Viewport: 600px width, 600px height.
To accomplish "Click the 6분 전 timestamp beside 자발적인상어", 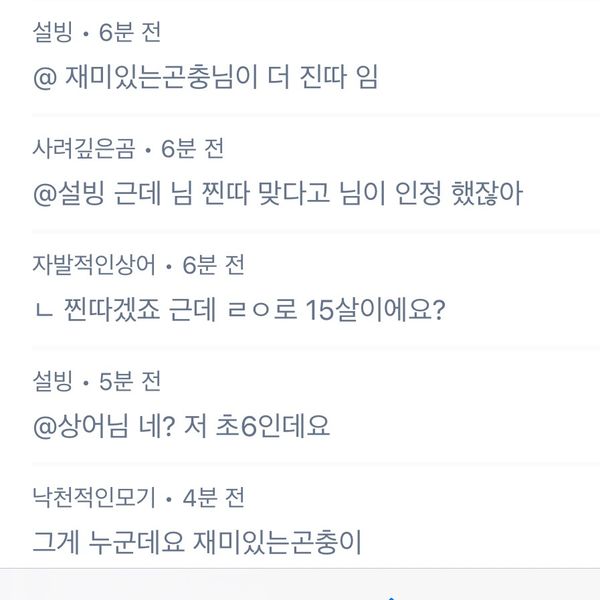I will [x=214, y=265].
